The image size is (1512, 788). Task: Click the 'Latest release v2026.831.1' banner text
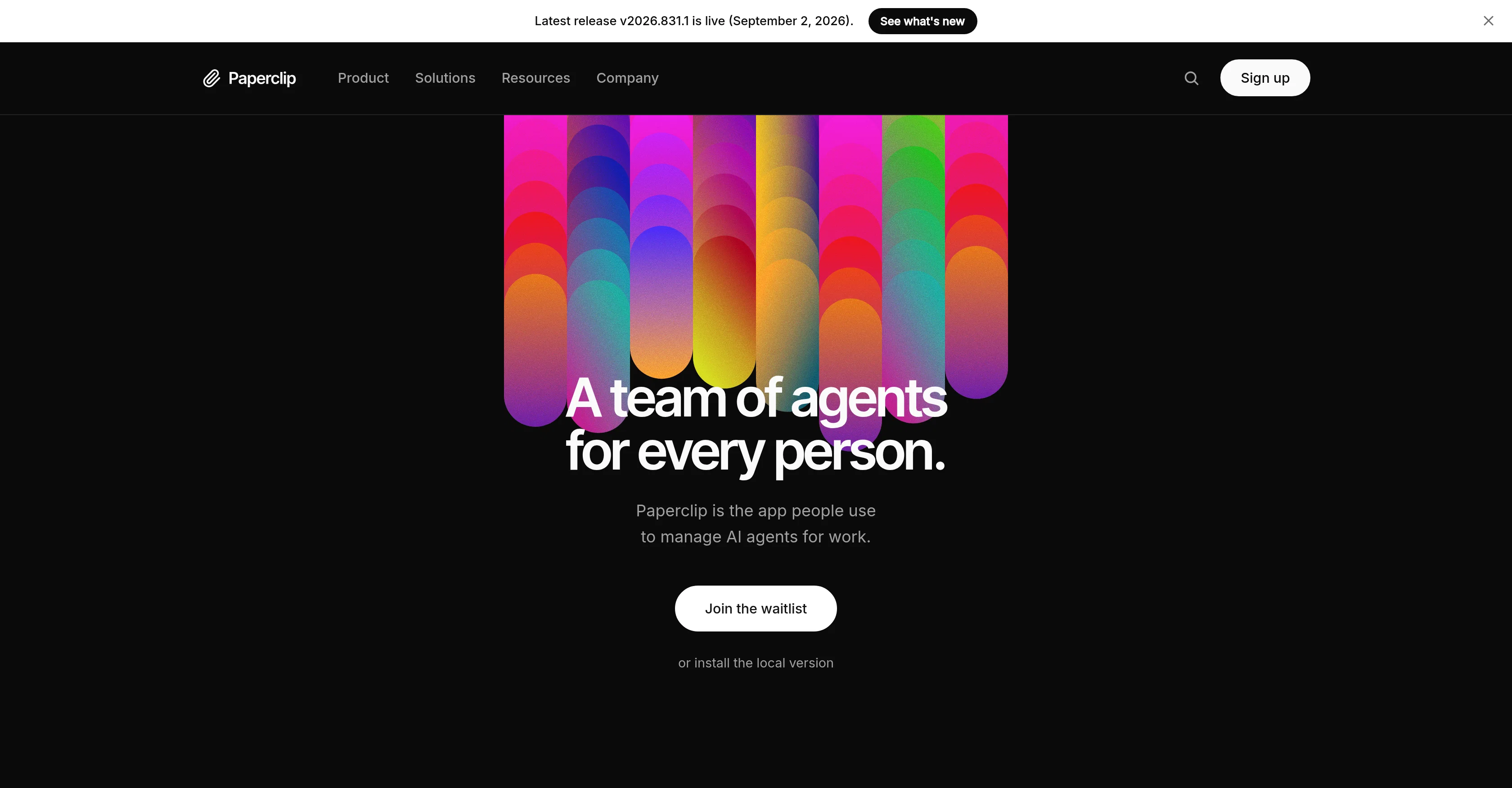tap(694, 21)
